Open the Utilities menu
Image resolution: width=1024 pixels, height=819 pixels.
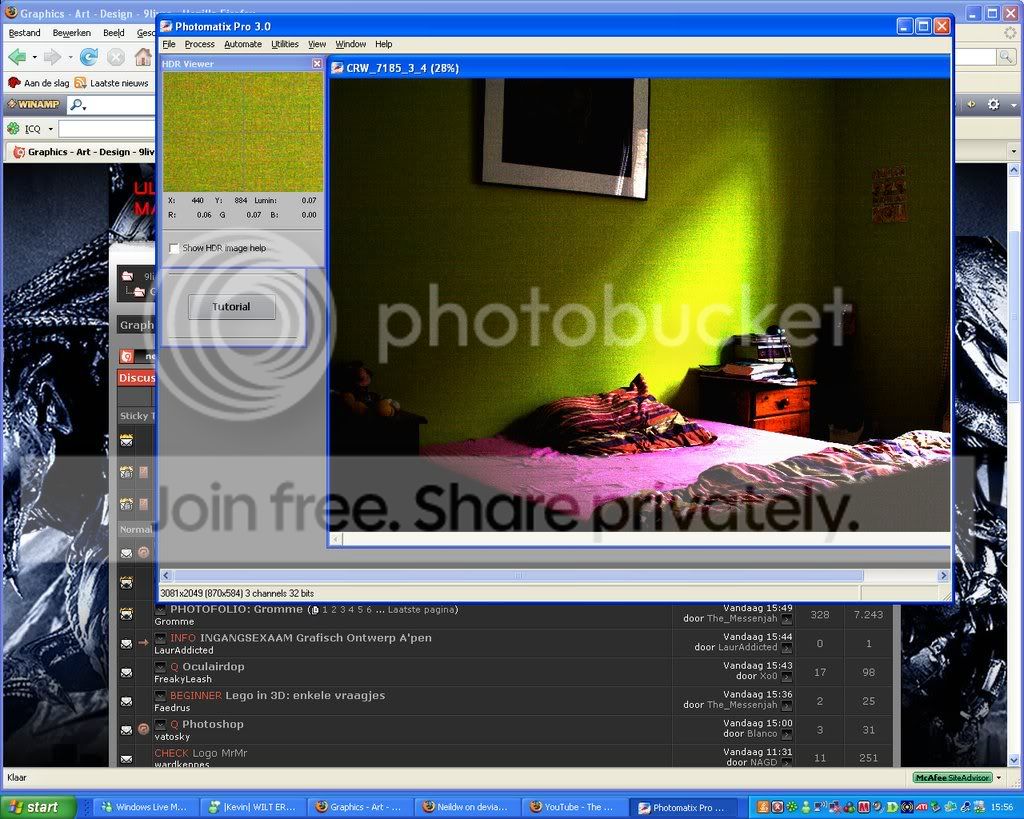[285, 44]
